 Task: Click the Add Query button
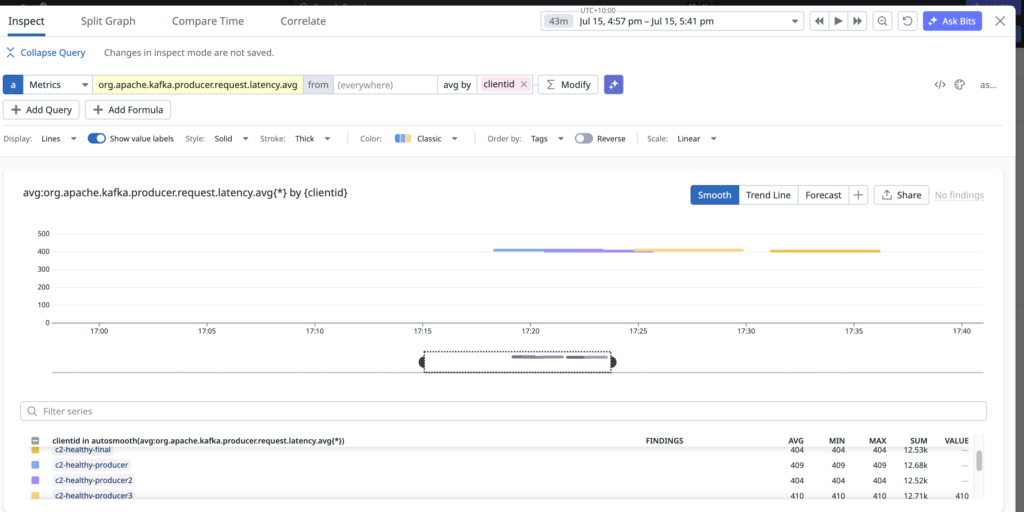tap(42, 110)
